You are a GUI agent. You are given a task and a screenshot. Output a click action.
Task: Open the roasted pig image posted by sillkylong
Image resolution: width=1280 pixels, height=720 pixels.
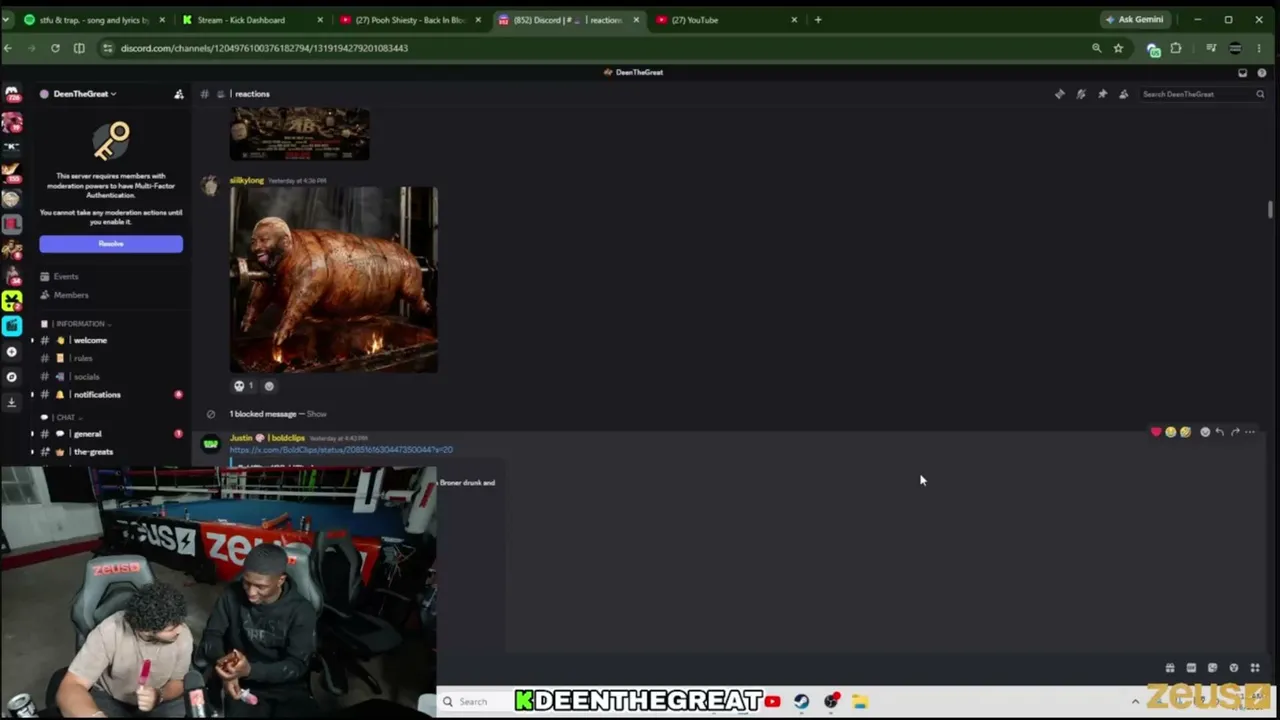coord(334,279)
